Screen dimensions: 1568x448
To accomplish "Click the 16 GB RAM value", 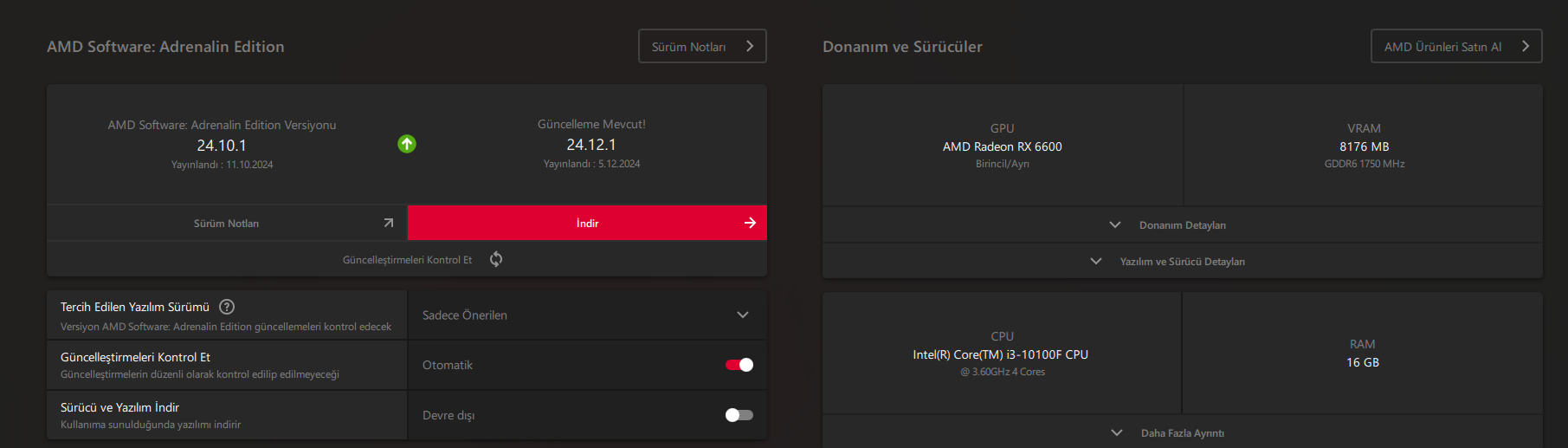I will click(x=1363, y=362).
